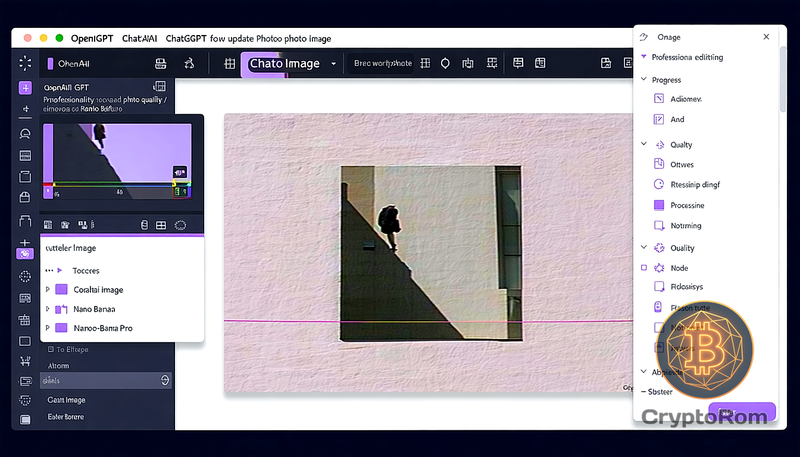The image size is (800, 457).
Task: Open the ChatAIAI title bar item
Action: tap(139, 38)
